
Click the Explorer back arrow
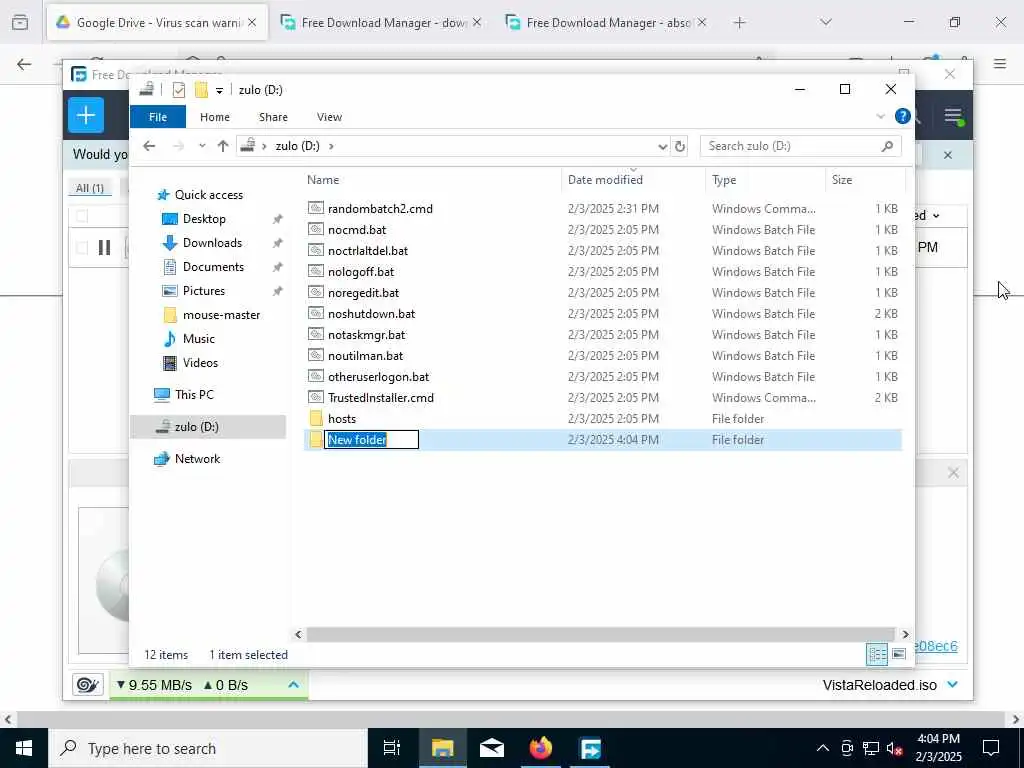[x=149, y=146]
